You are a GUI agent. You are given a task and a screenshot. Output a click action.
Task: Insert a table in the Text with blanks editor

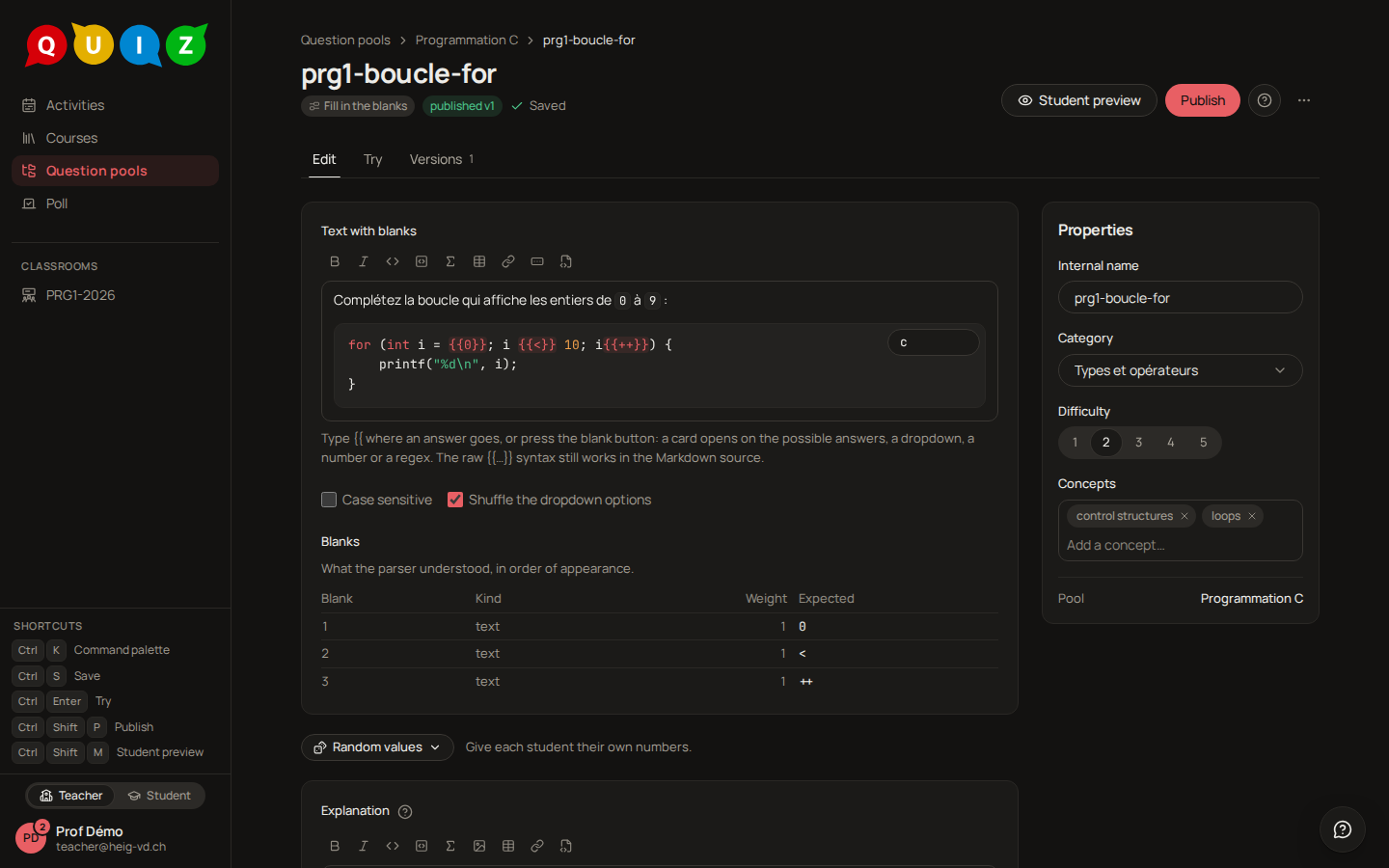click(x=479, y=261)
